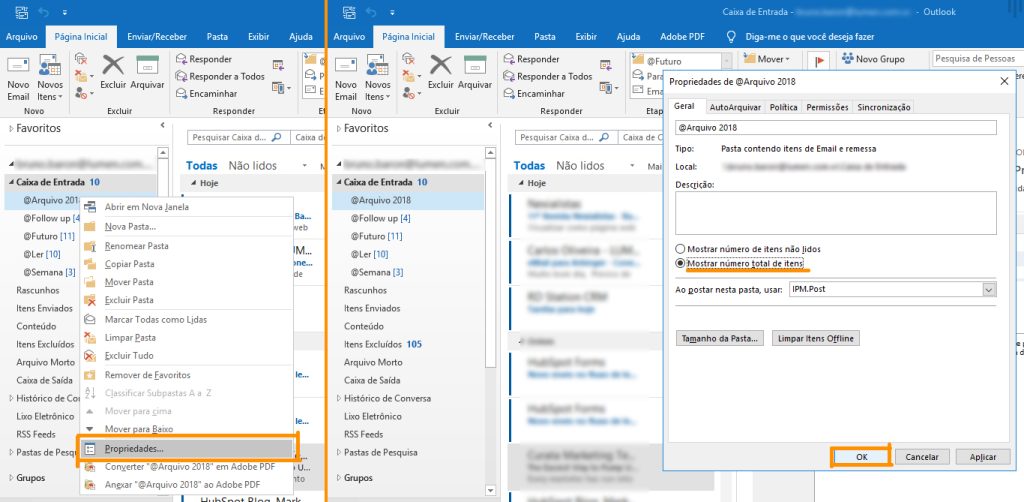Open the Adobe PDF ribbon tab
Screen dimensions: 1024x502
tap(683, 36)
